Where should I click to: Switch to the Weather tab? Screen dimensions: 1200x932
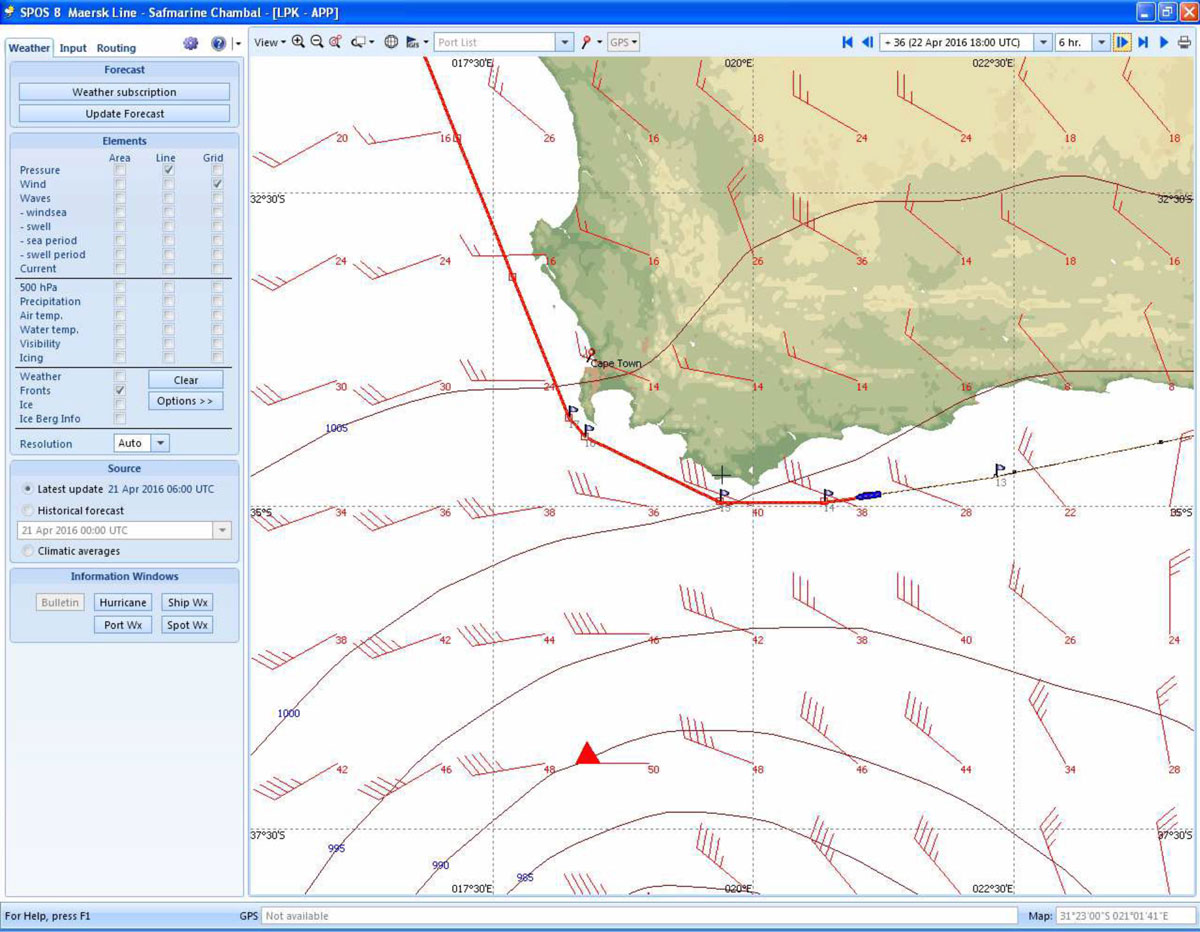point(29,48)
